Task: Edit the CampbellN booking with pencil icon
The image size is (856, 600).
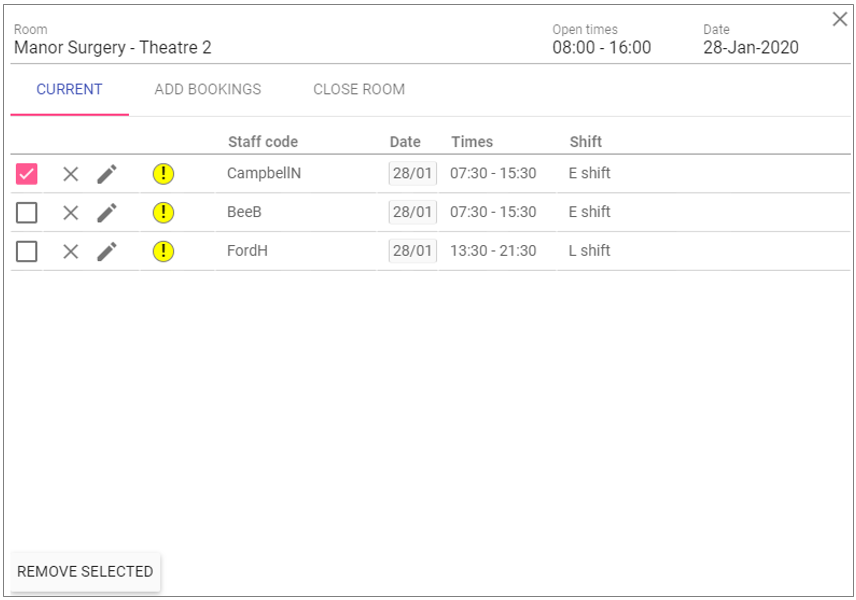Action: (x=107, y=174)
